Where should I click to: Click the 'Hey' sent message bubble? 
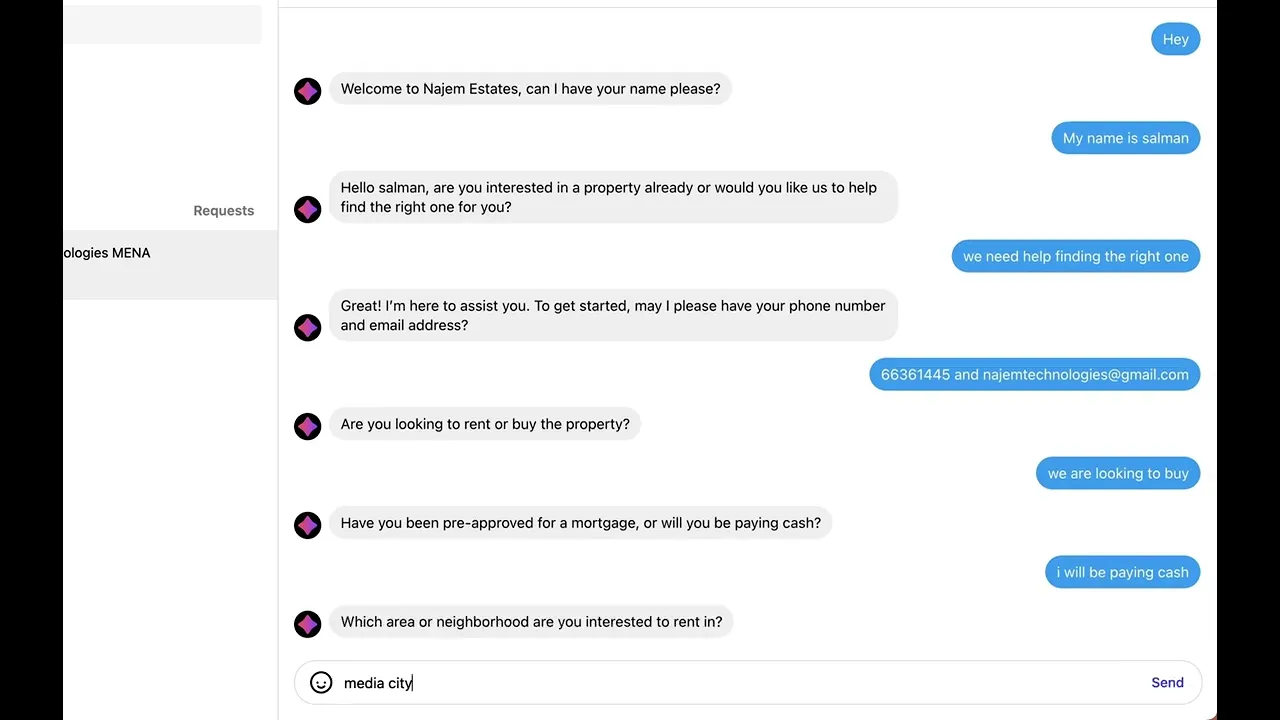pos(1175,39)
